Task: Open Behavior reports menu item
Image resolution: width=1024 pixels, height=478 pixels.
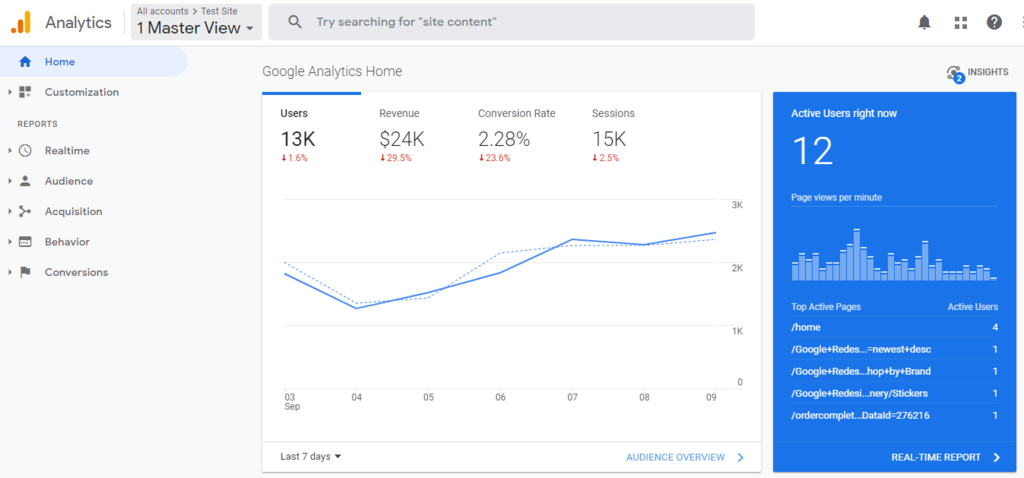Action: click(67, 242)
